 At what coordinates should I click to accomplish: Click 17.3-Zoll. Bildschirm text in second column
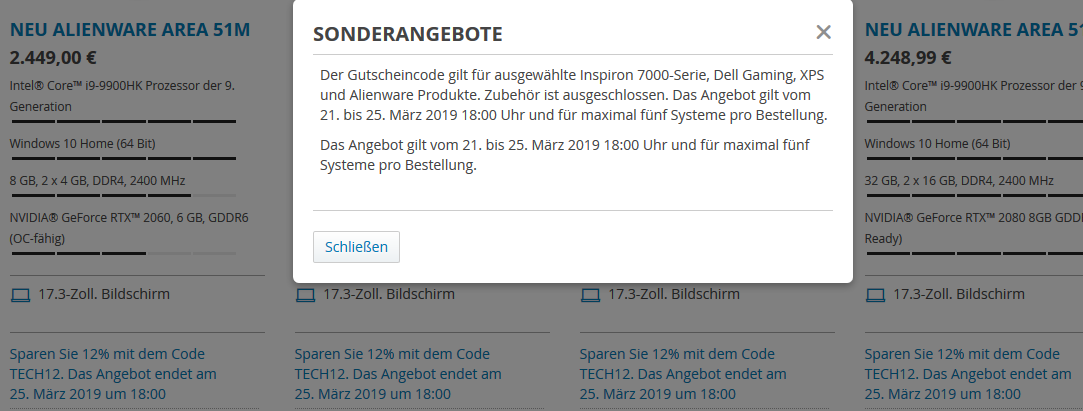click(389, 294)
